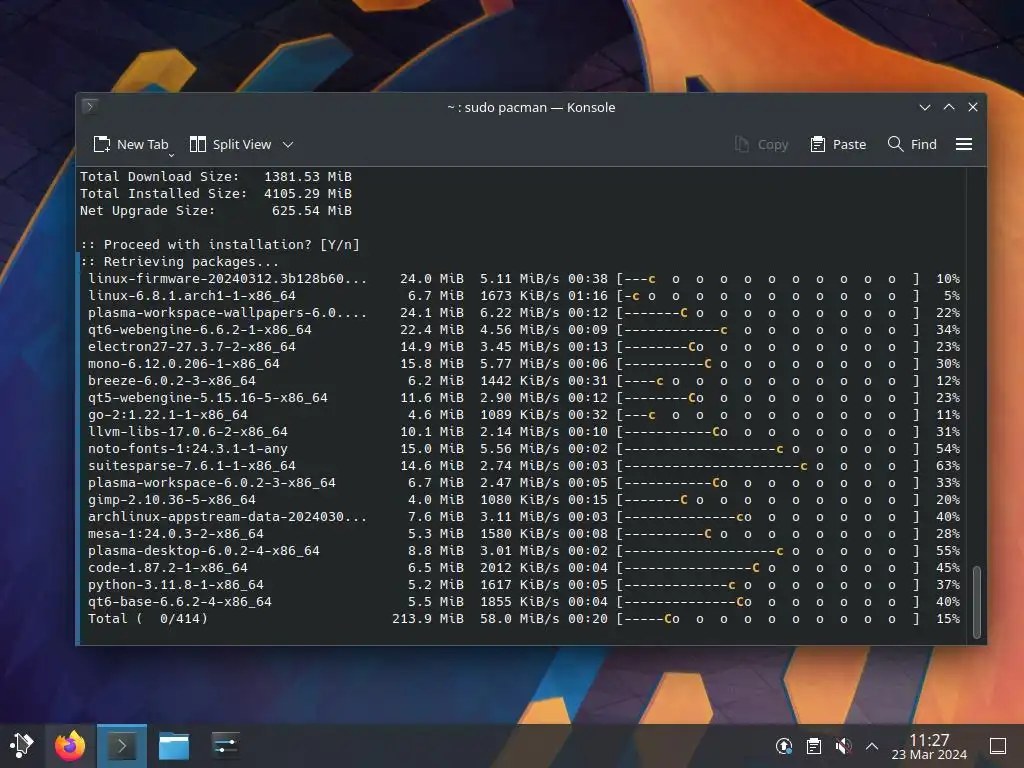
Task: Click the Konsole window icon in titlebar
Action: (x=90, y=106)
